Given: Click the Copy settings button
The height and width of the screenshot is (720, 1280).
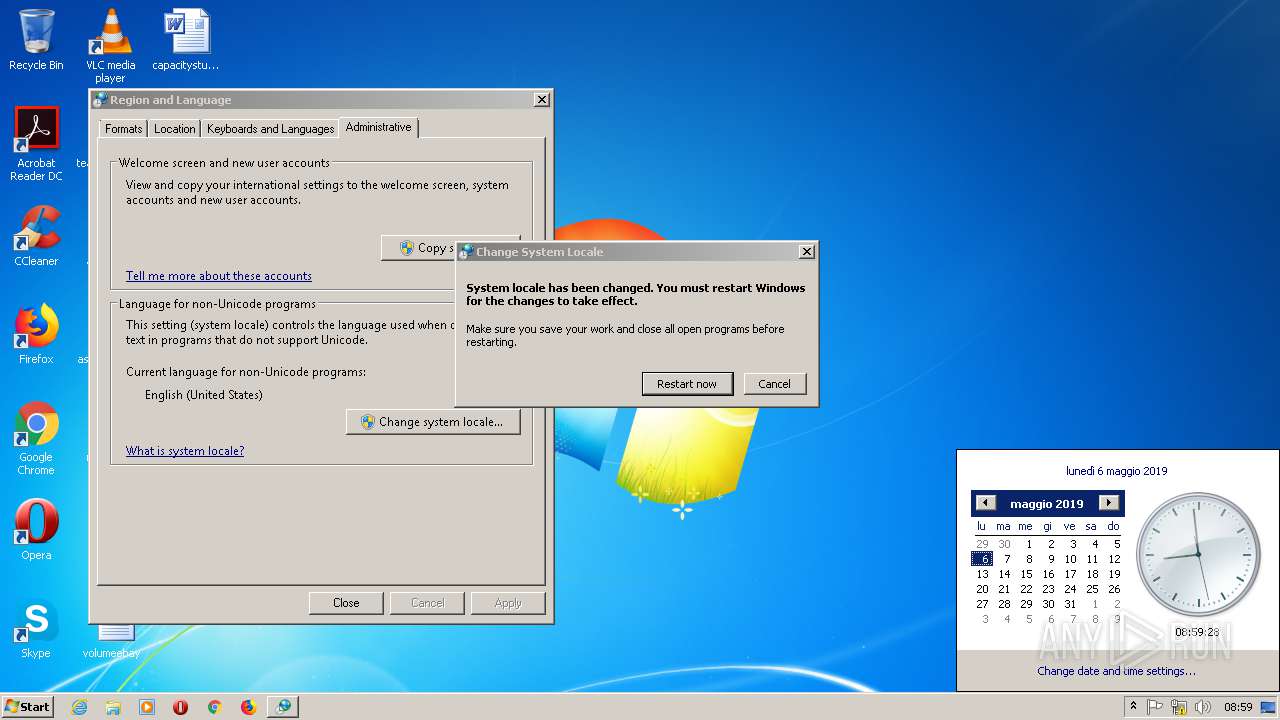Looking at the screenshot, I should 418,248.
